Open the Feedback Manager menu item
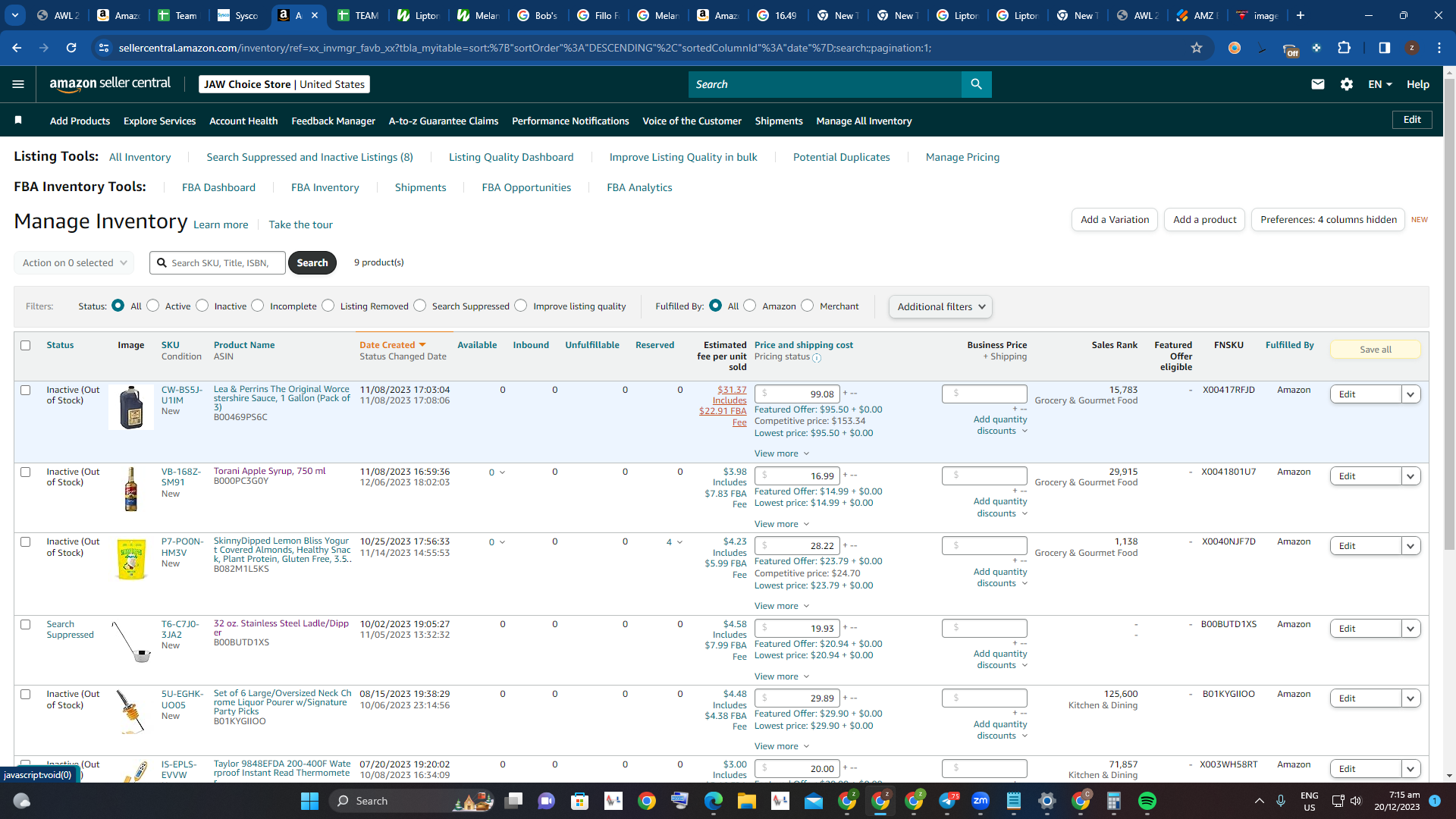This screenshot has height=819, width=1456. coord(333,121)
